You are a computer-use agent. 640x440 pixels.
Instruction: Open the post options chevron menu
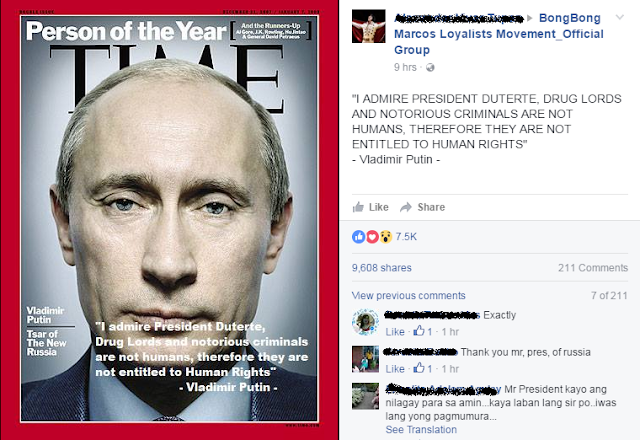pos(620,17)
